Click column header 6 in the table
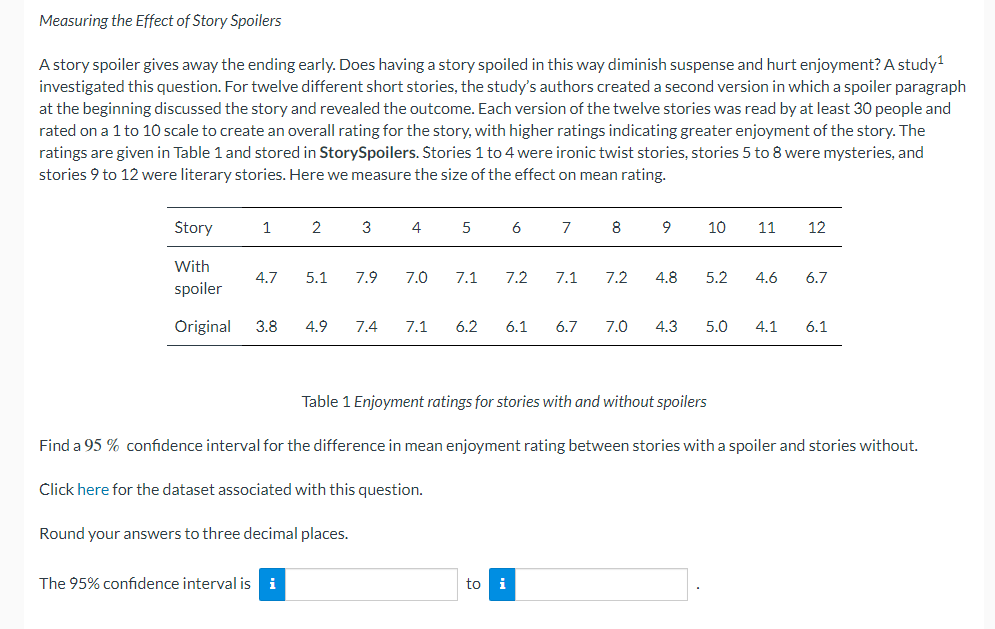This screenshot has width=995, height=629. click(516, 227)
